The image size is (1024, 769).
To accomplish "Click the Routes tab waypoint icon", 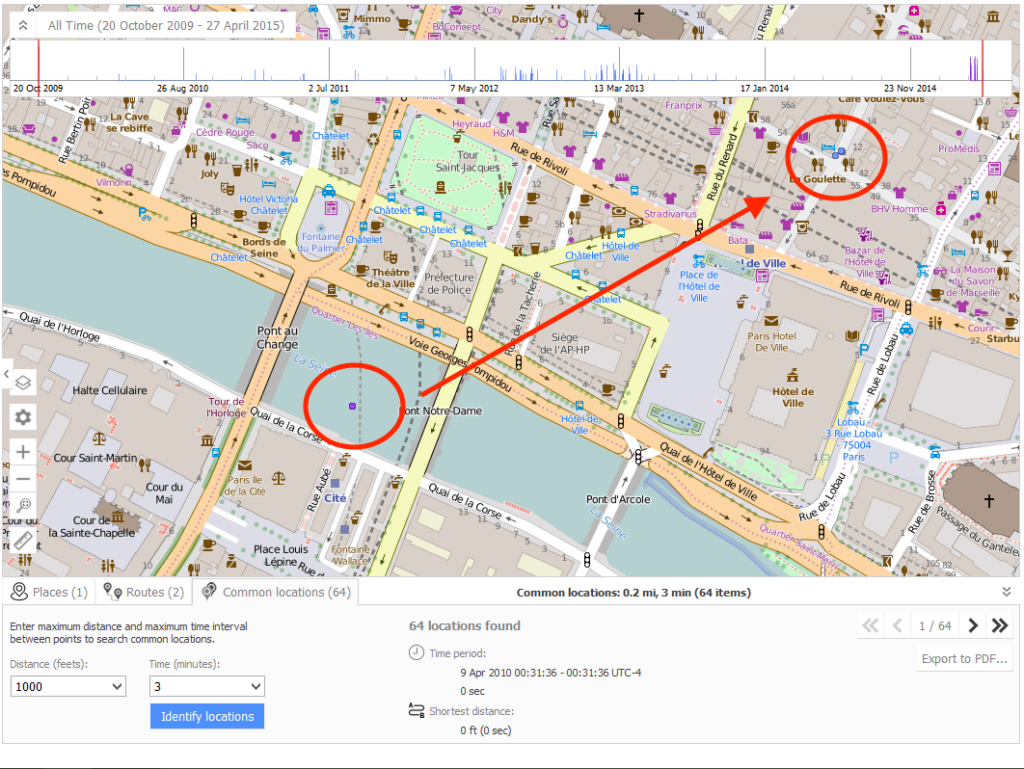I will click(x=112, y=591).
